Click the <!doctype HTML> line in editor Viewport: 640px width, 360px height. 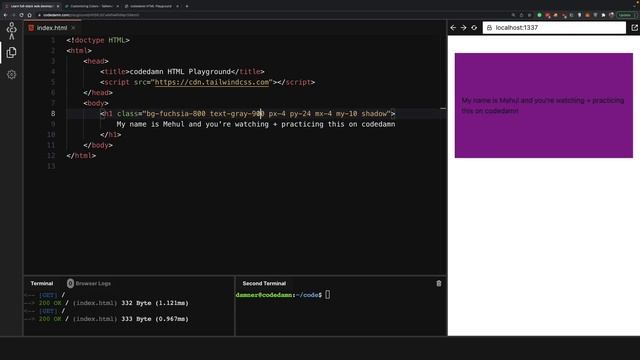click(x=98, y=40)
